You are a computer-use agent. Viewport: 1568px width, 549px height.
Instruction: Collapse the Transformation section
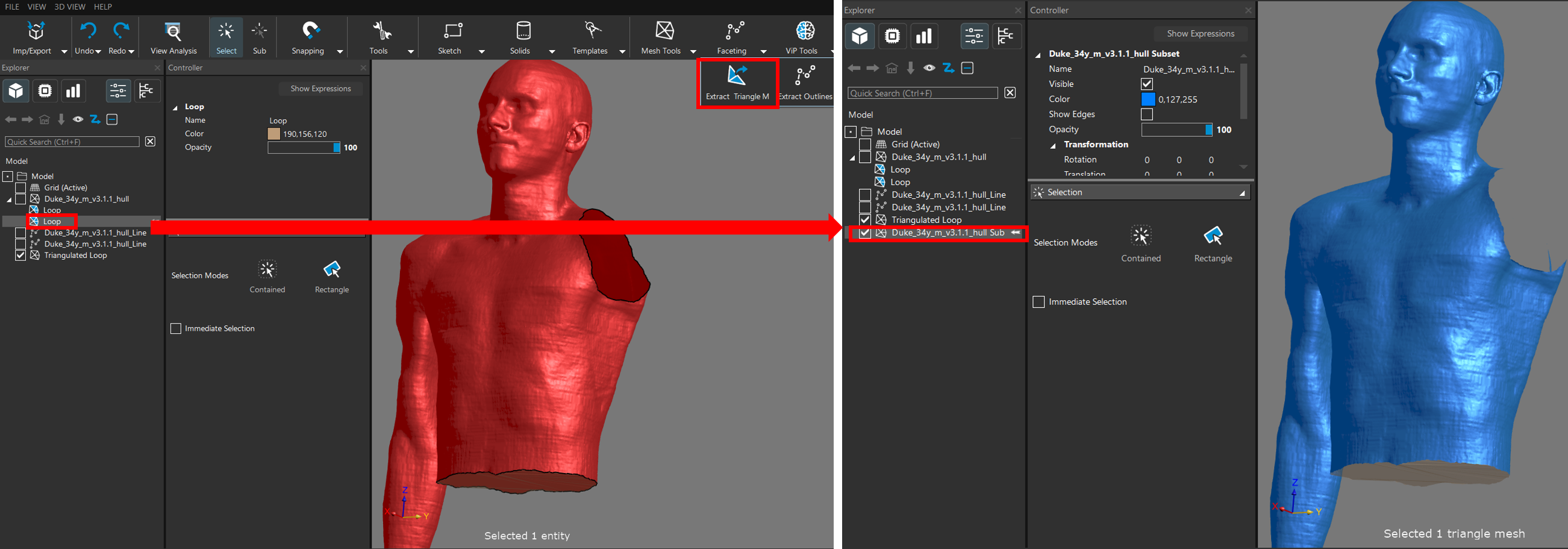tap(1053, 145)
